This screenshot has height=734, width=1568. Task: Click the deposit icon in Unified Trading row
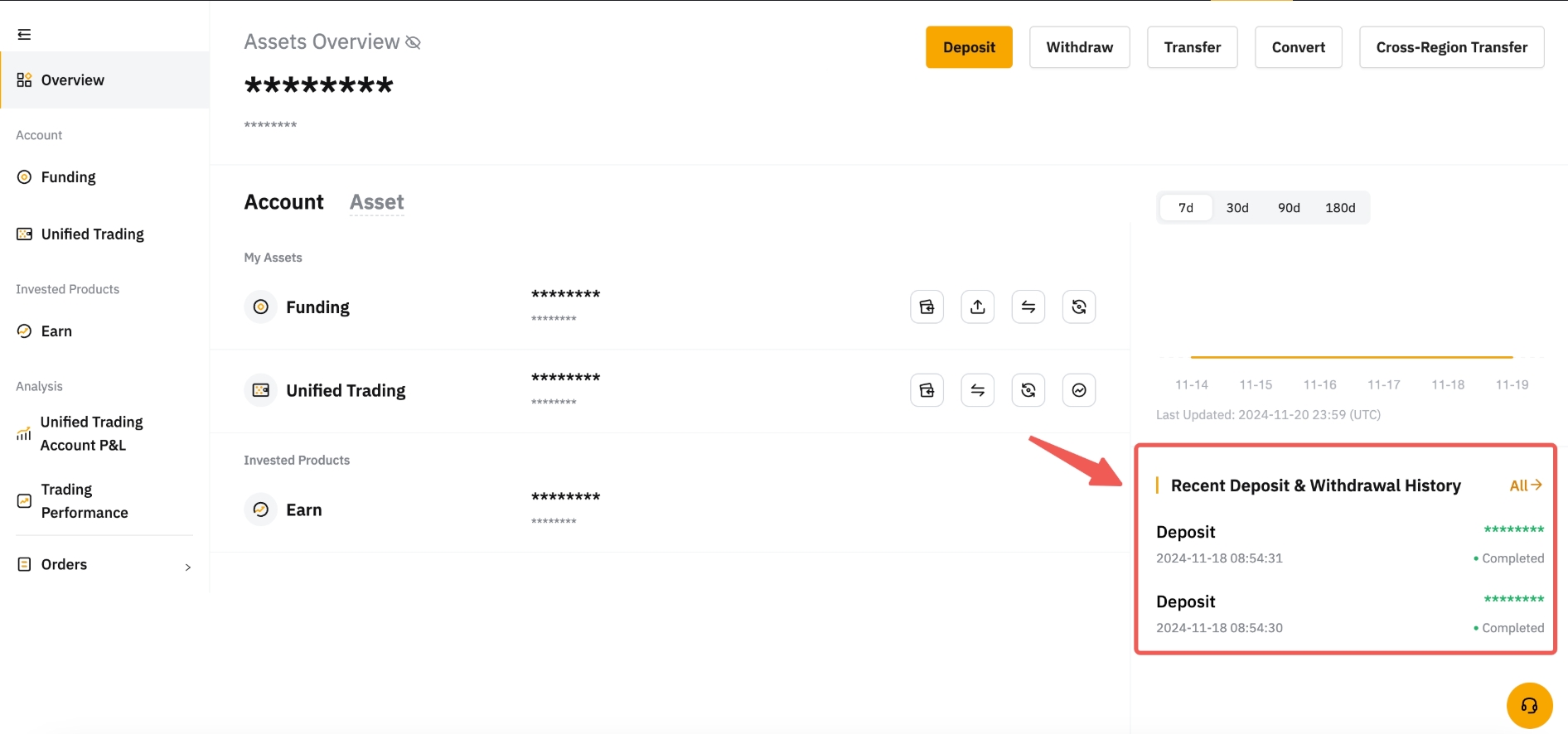coord(927,390)
